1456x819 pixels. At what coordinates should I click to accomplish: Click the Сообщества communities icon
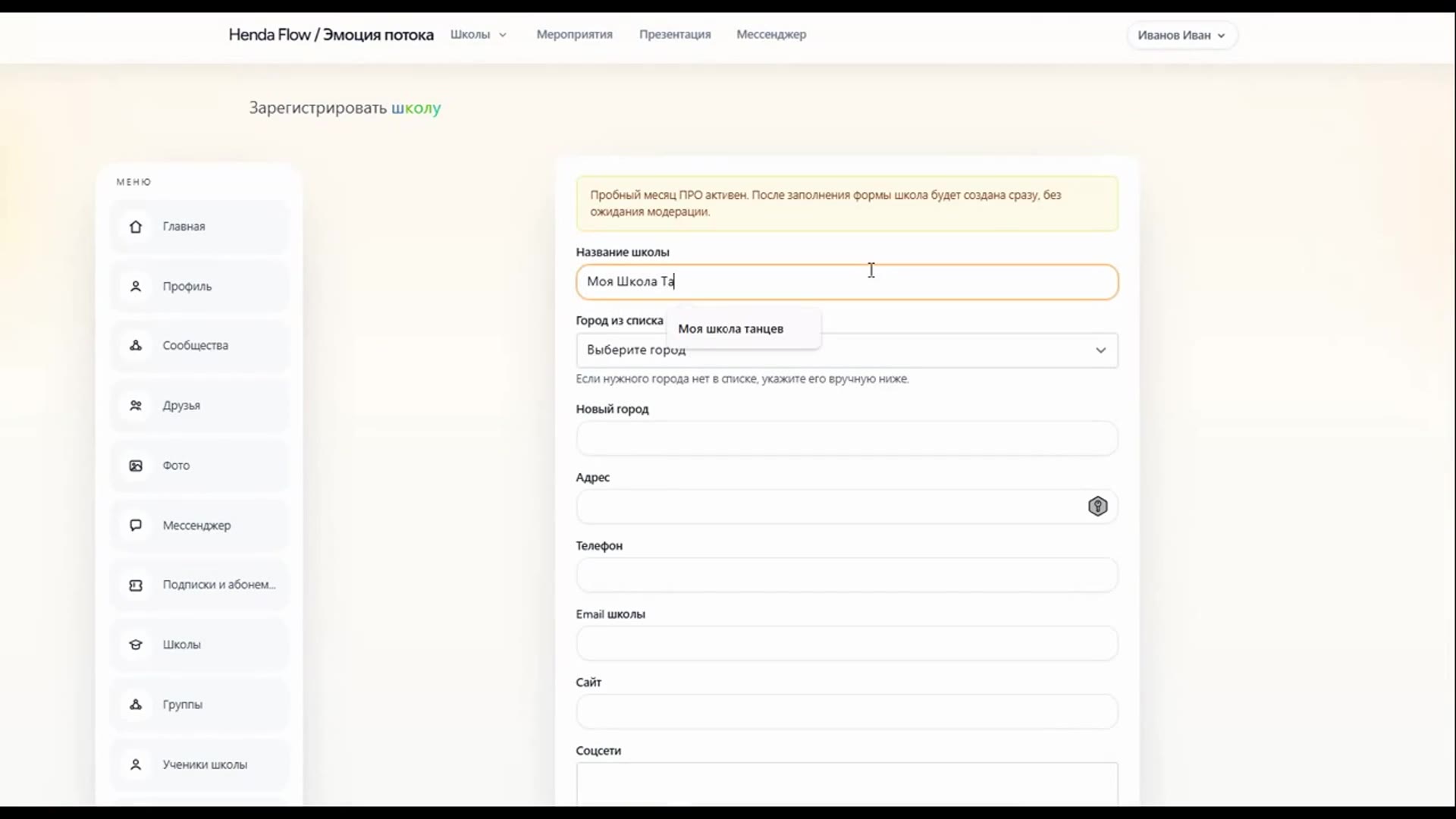[136, 345]
